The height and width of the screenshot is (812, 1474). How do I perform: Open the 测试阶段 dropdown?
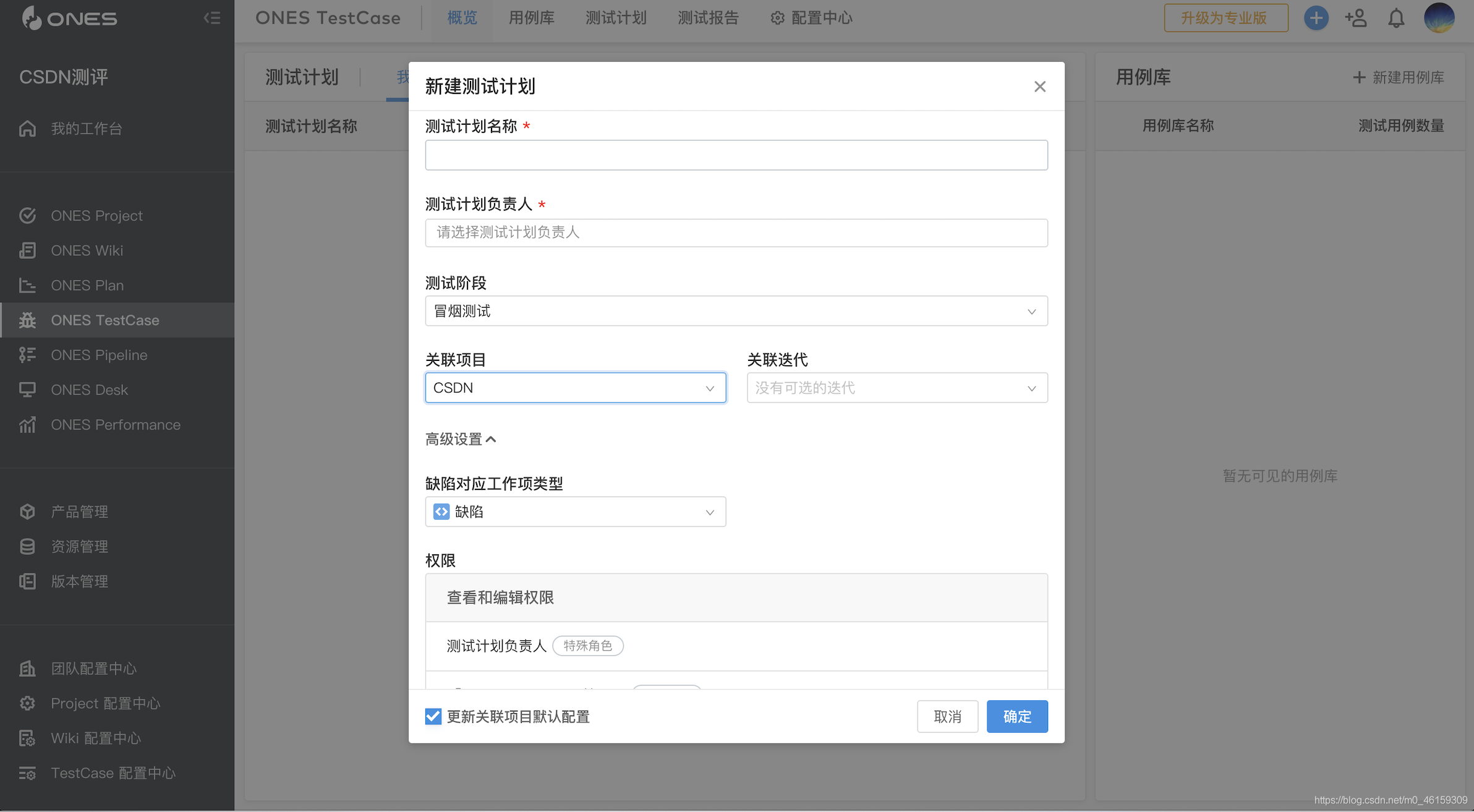coord(736,311)
